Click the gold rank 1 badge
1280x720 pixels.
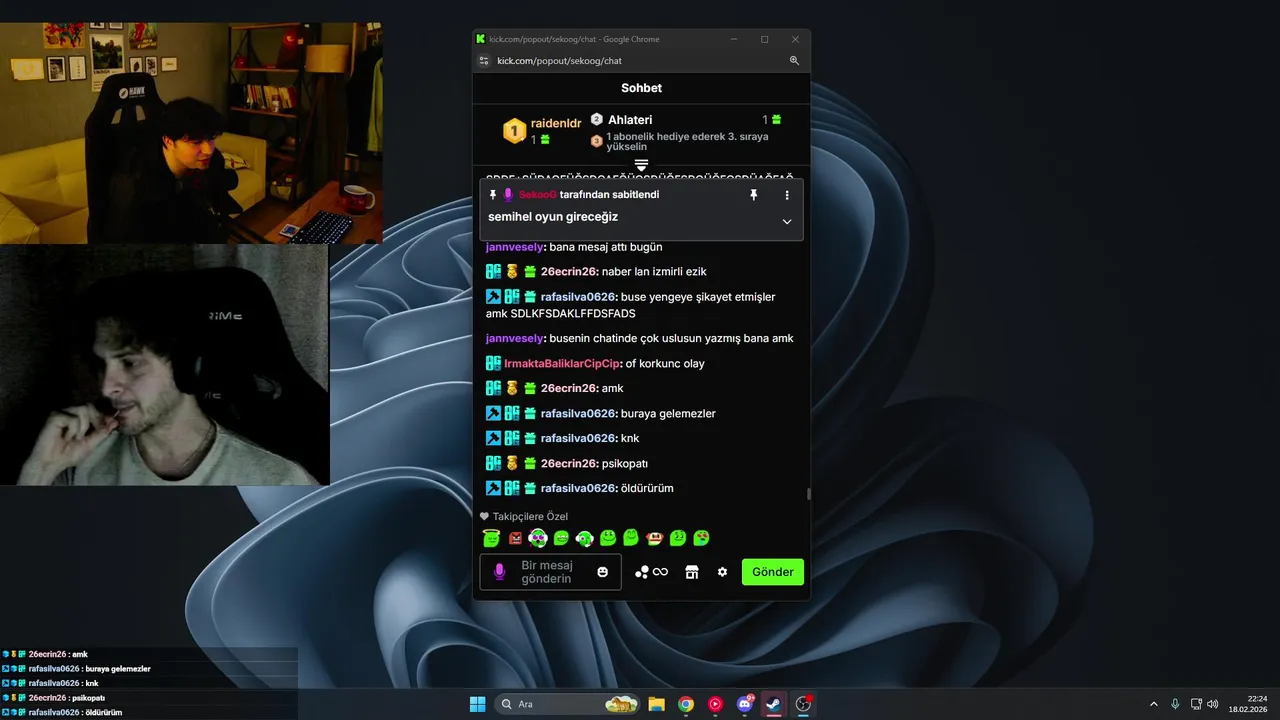(x=514, y=130)
